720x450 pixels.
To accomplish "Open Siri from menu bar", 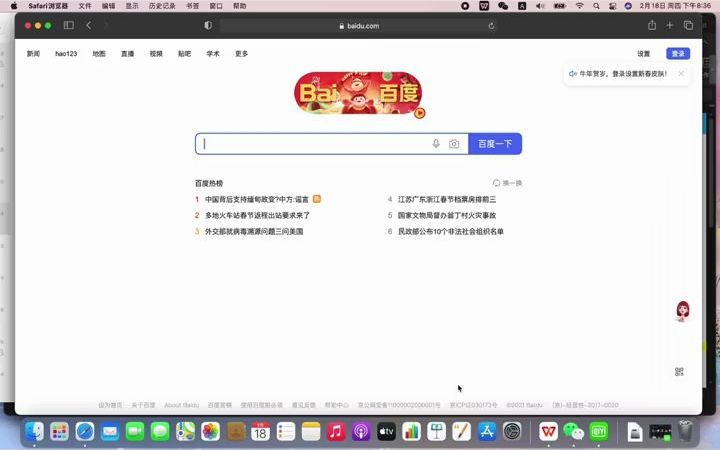I will [628, 6].
